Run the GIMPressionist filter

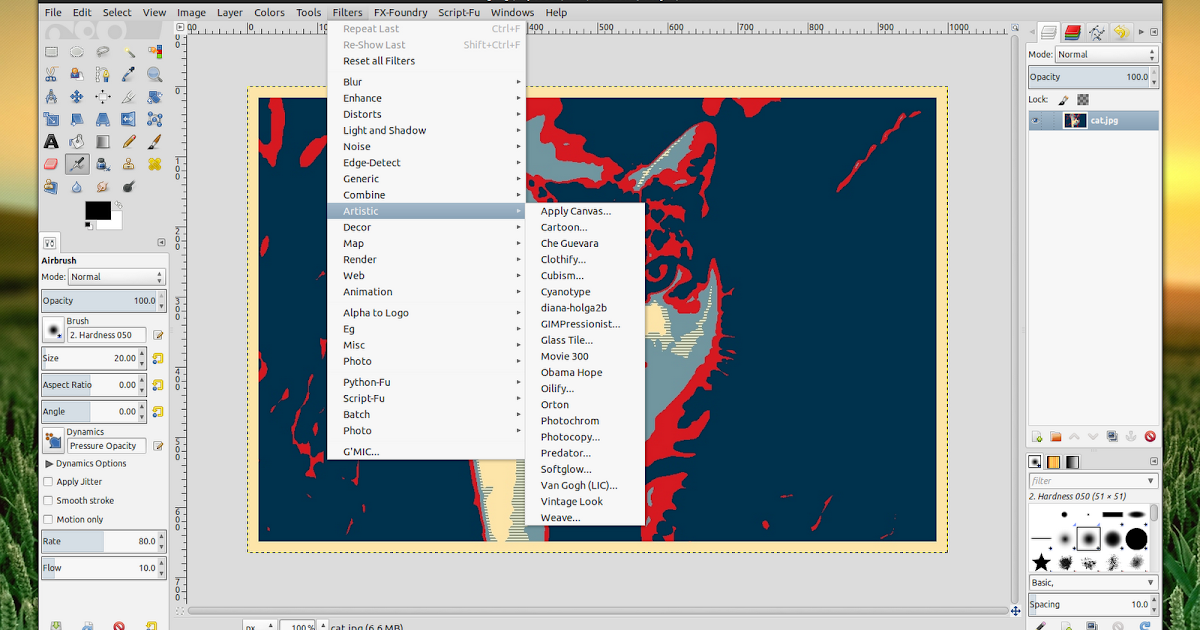coord(579,323)
